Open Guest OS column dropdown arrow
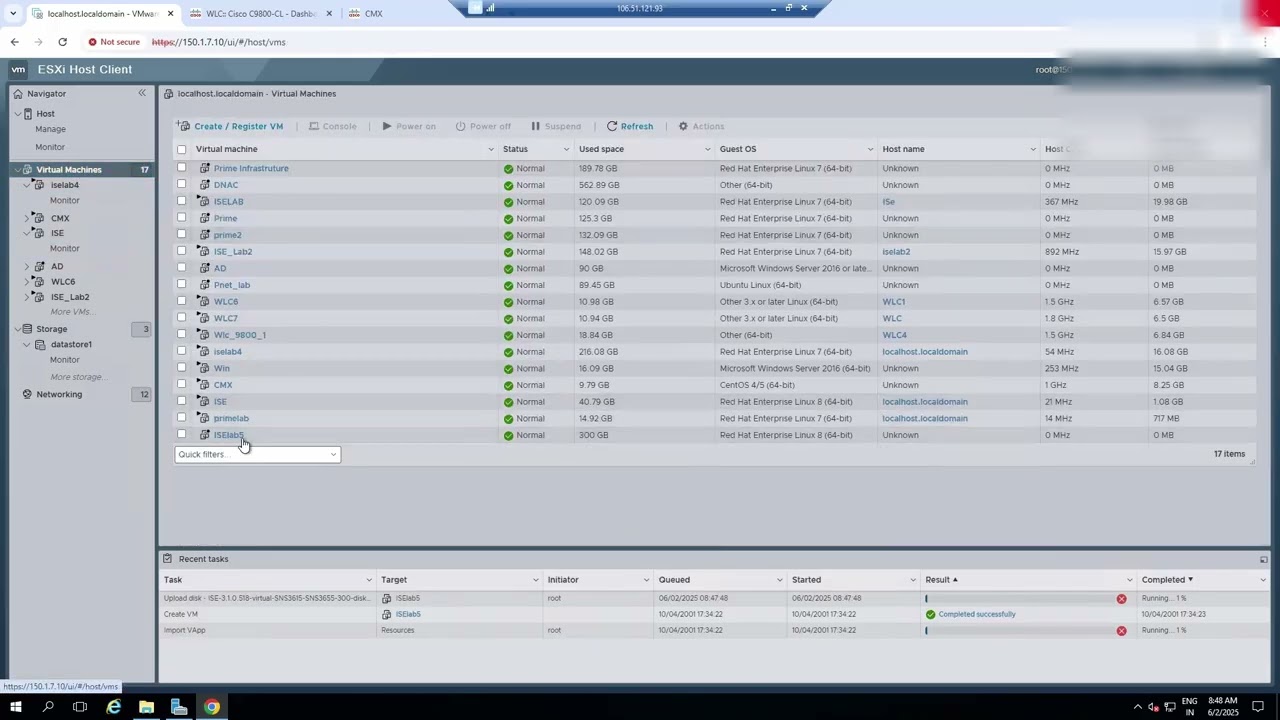 [870, 149]
